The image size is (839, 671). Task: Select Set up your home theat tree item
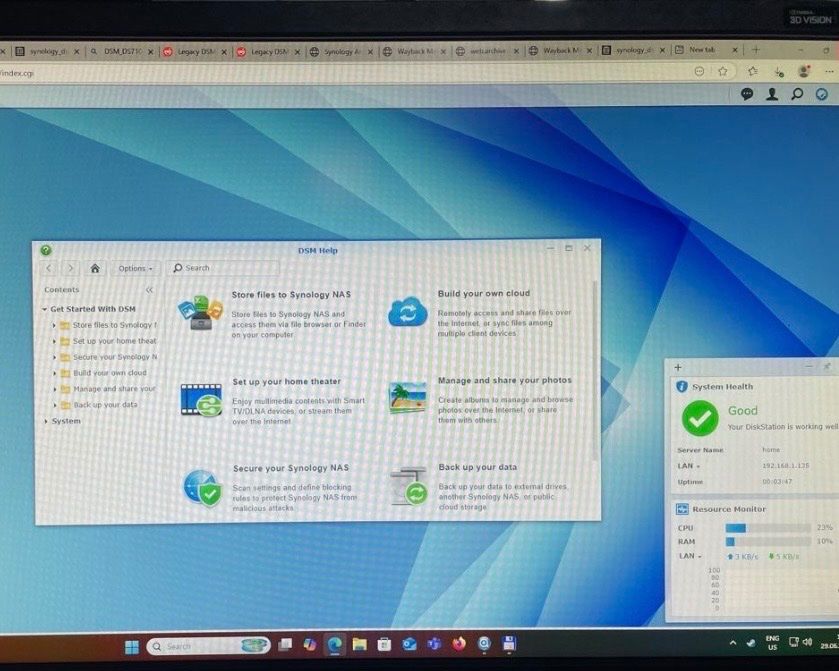[115, 341]
